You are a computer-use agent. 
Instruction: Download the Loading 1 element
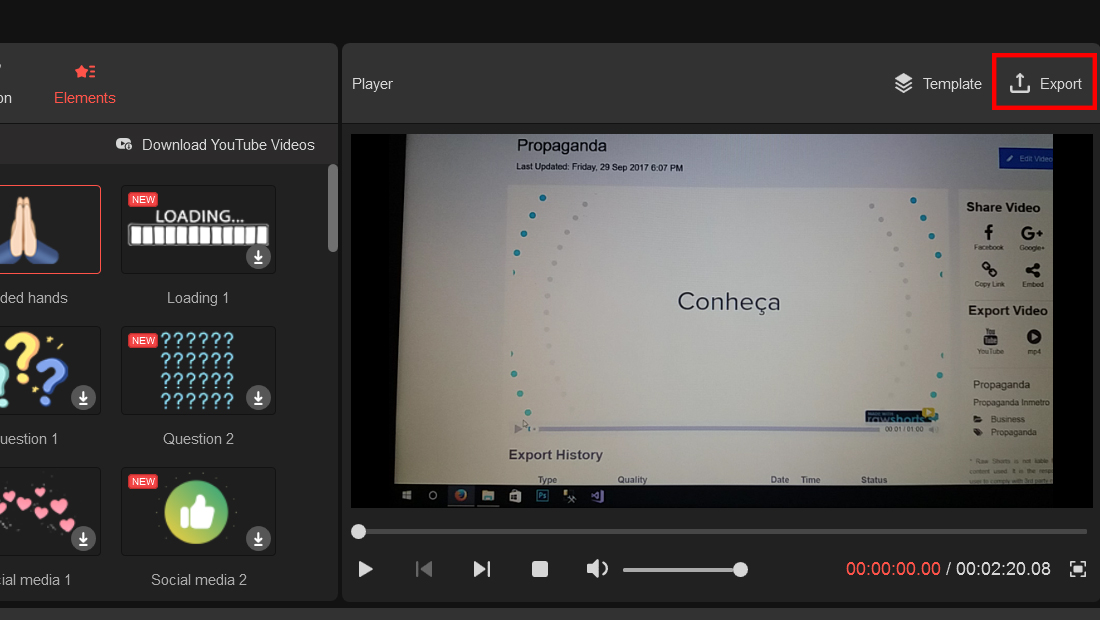tap(258, 257)
